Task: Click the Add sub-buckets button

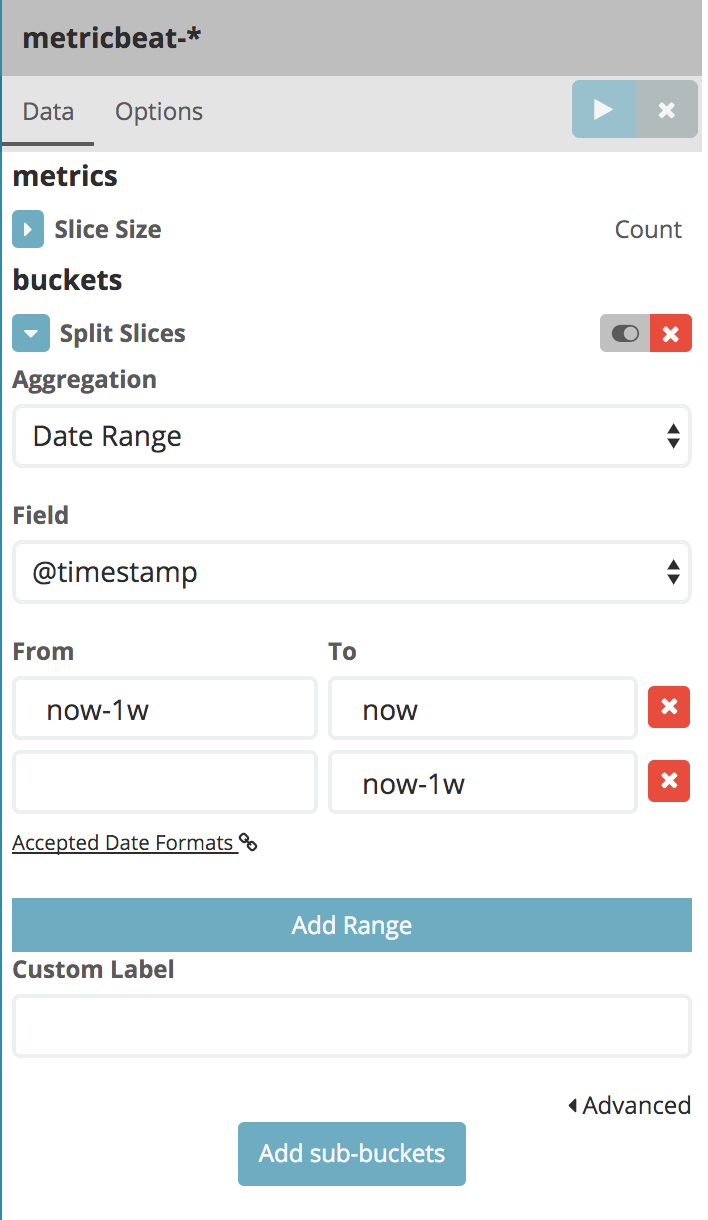Action: 351,1153
